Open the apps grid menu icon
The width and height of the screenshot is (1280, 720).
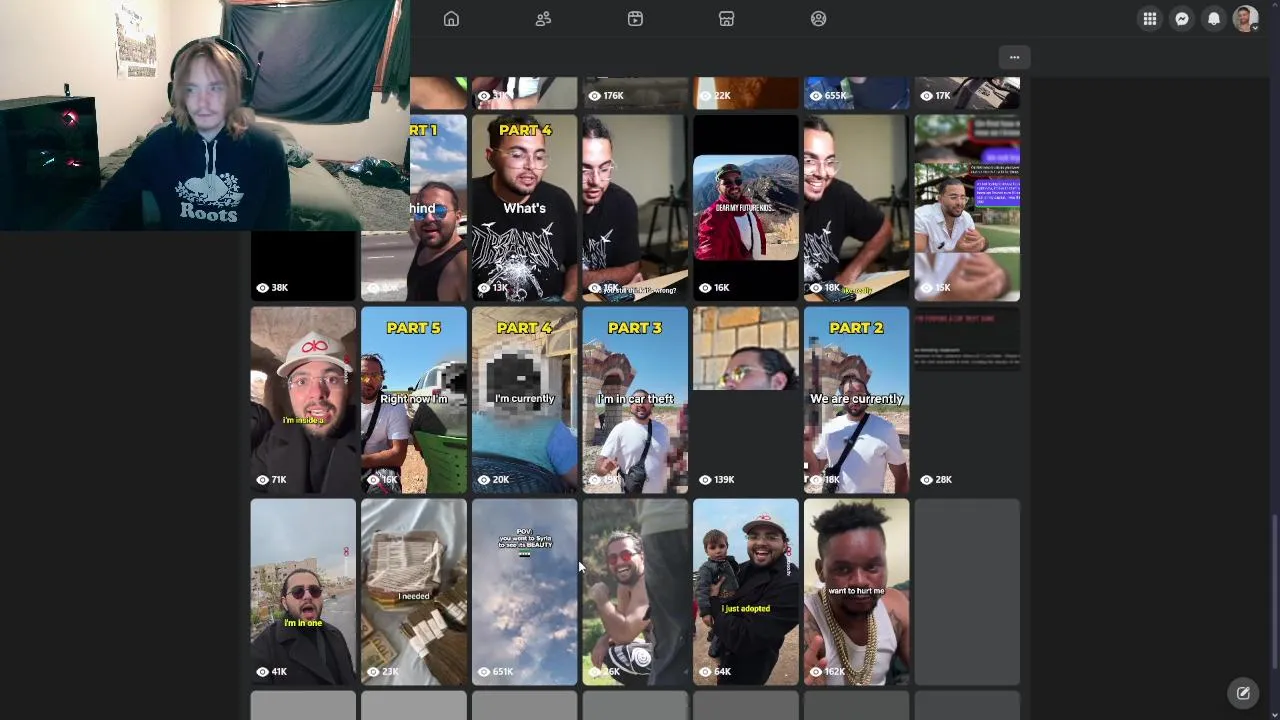tap(1150, 19)
